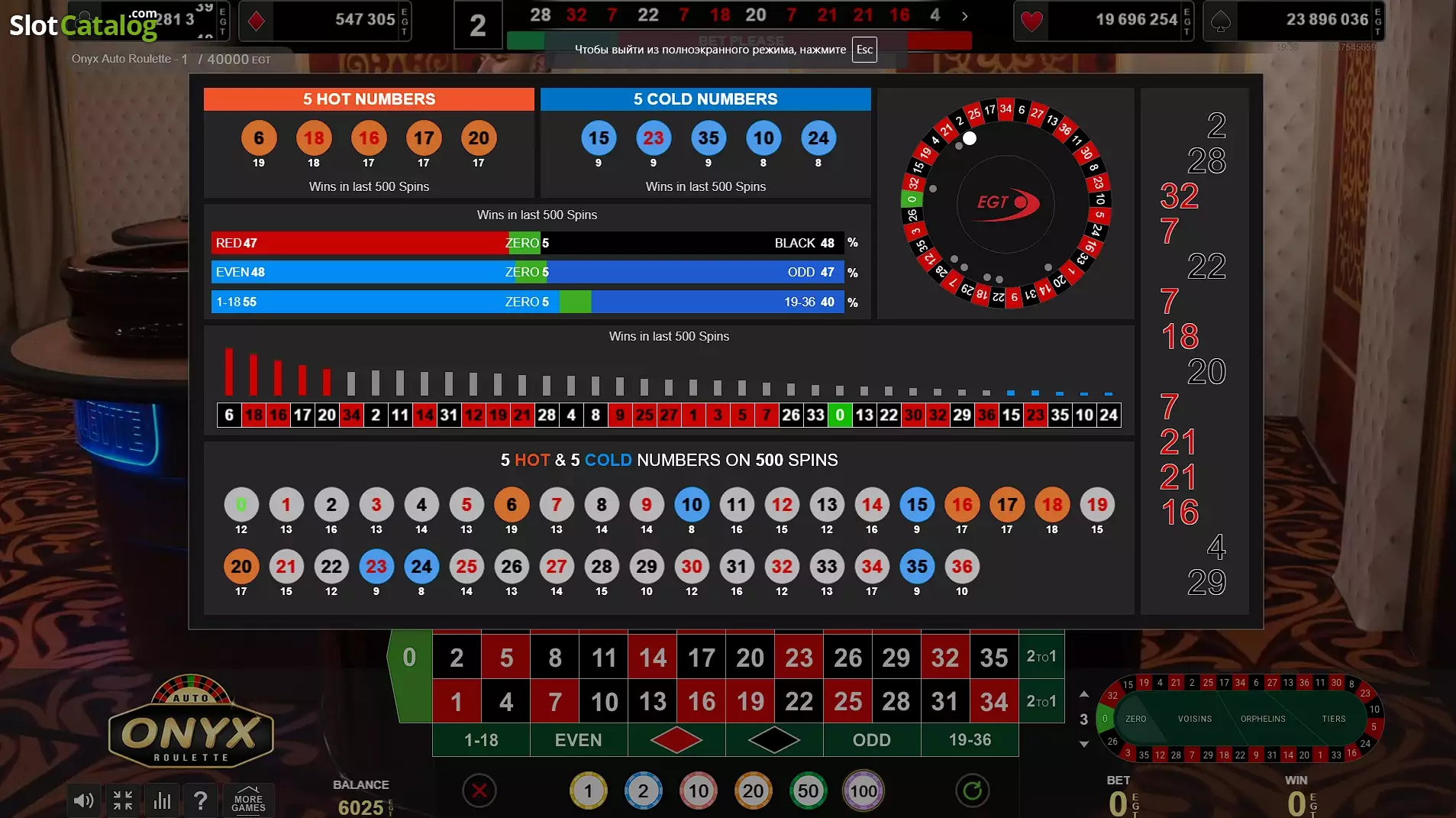The image size is (1456, 818).
Task: Place a bet on 1-18
Action: click(481, 739)
